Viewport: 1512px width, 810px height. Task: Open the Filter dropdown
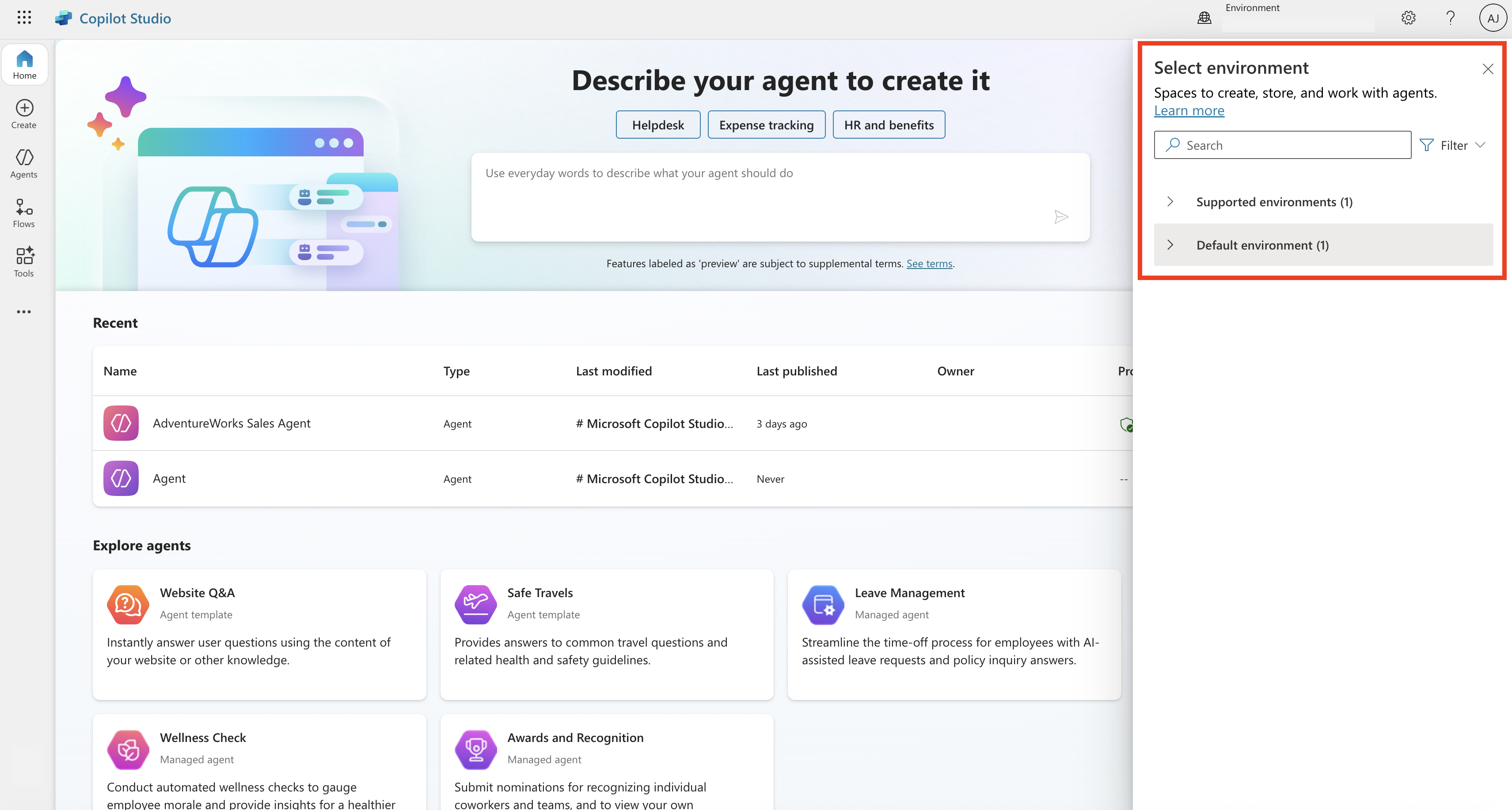point(1453,145)
